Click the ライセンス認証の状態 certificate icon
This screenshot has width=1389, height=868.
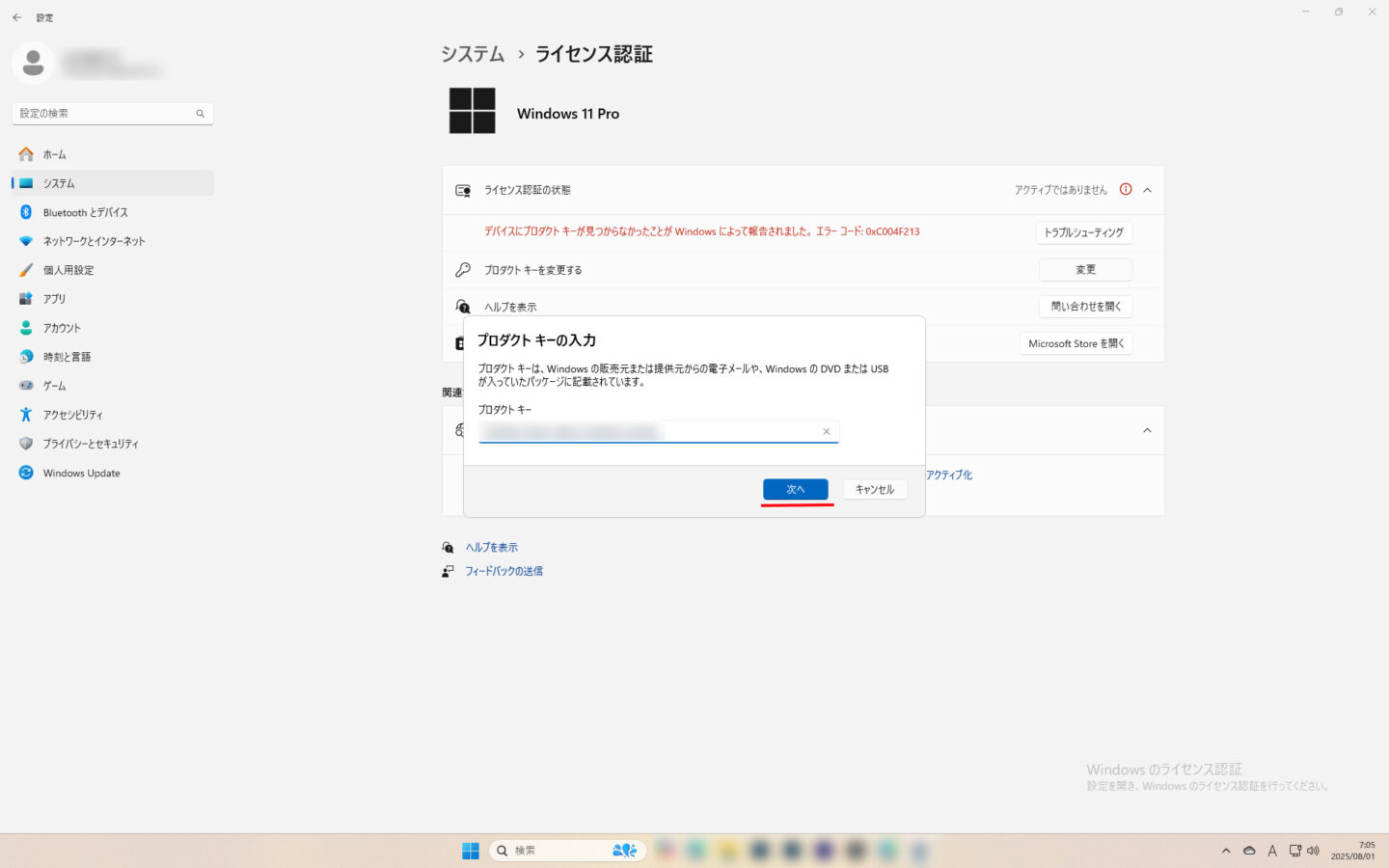[x=463, y=190]
